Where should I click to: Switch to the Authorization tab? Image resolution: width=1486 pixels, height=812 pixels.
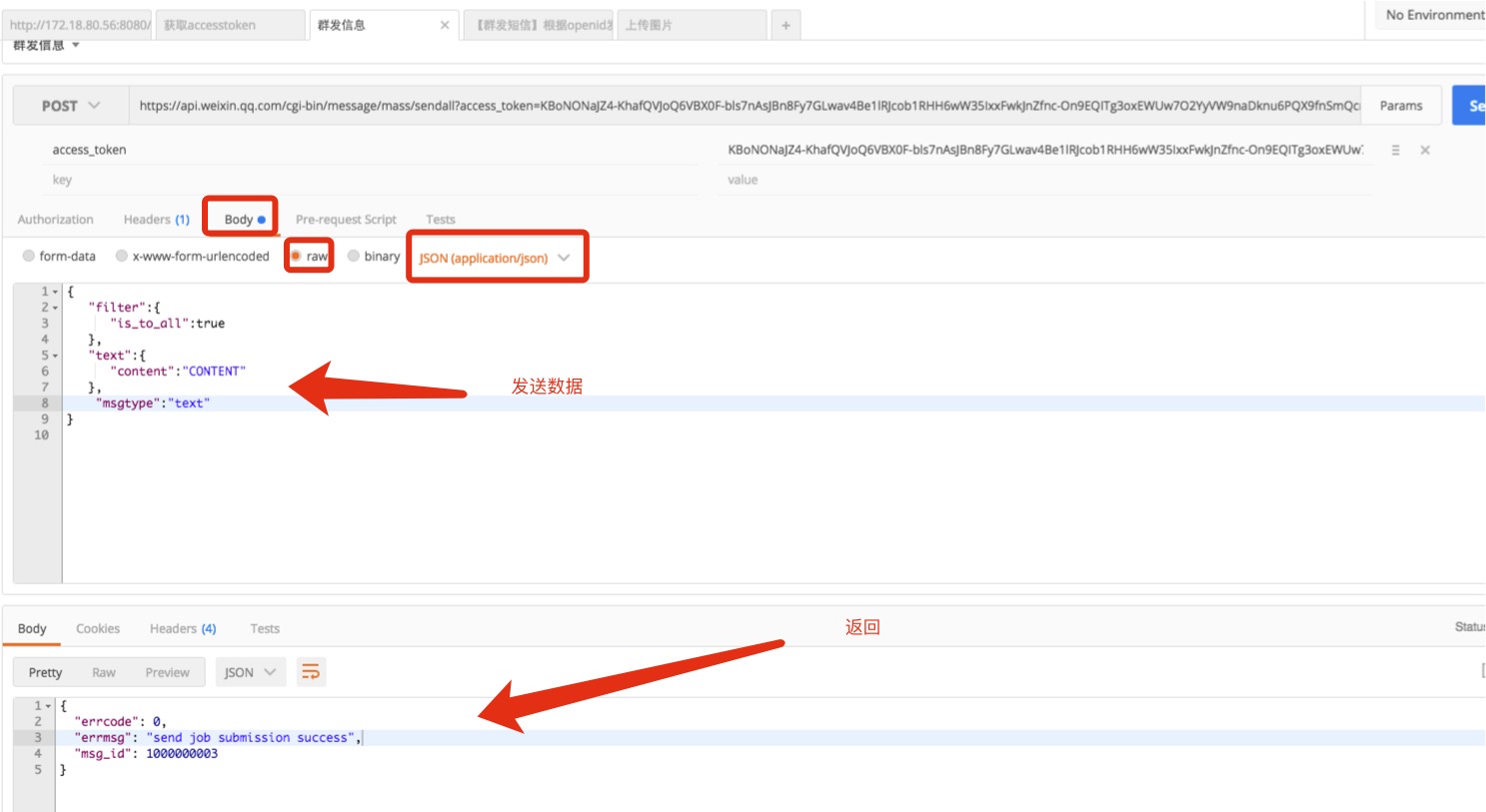(x=56, y=220)
